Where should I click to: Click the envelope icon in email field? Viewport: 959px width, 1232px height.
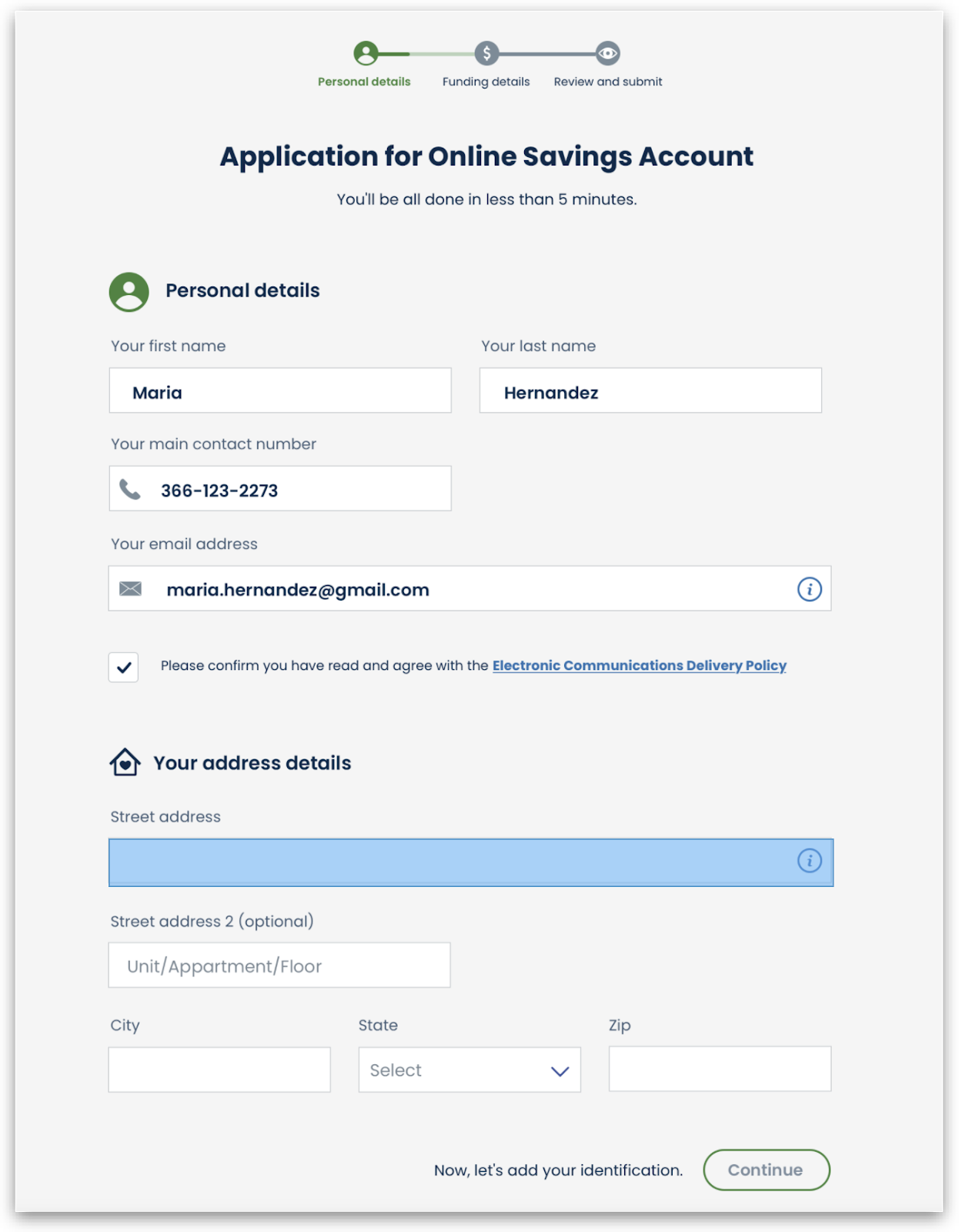point(130,589)
